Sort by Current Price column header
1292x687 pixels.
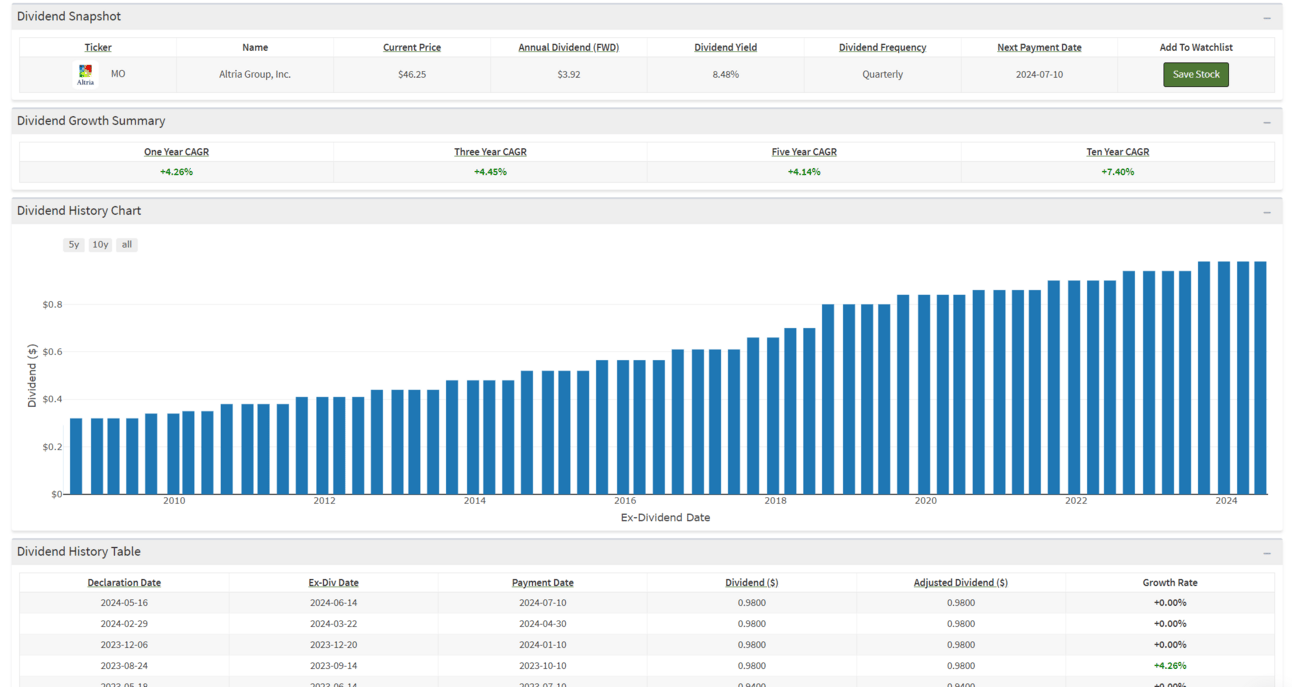[x=412, y=48]
